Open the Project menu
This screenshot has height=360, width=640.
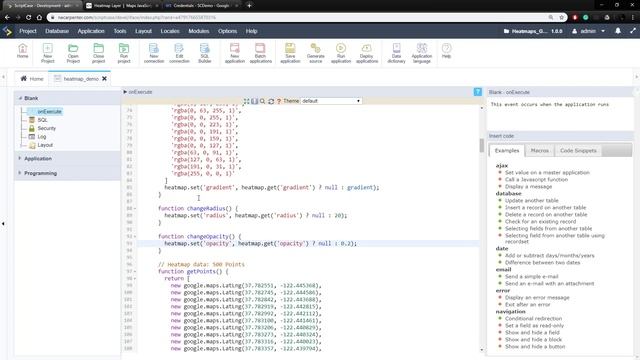click(28, 31)
